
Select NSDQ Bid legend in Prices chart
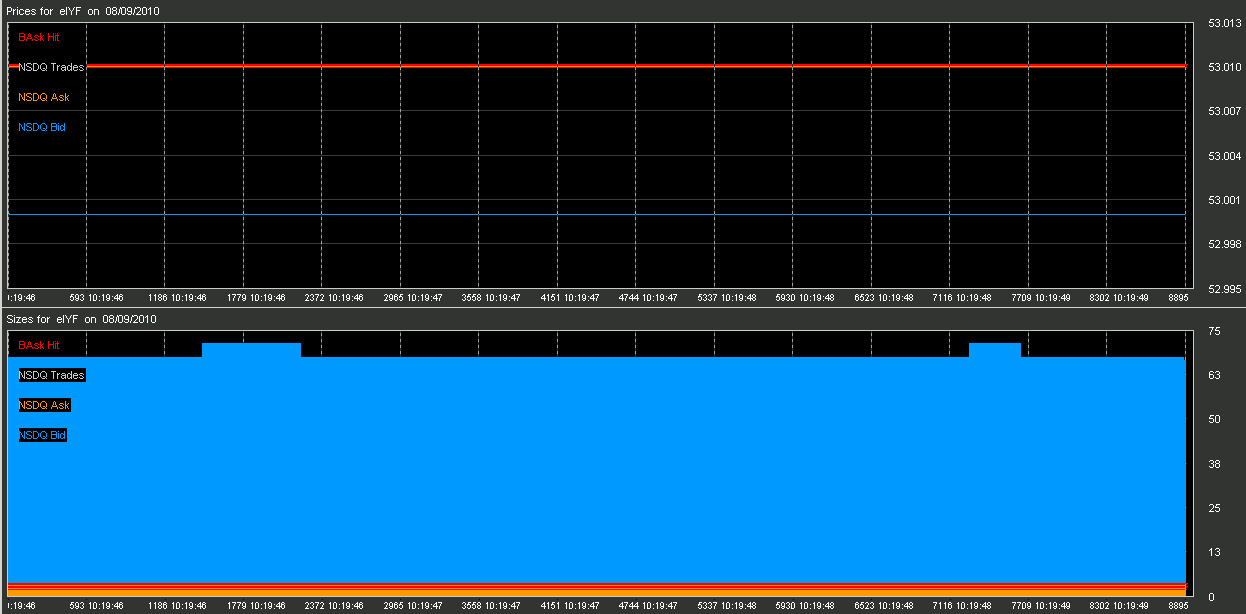coord(42,127)
